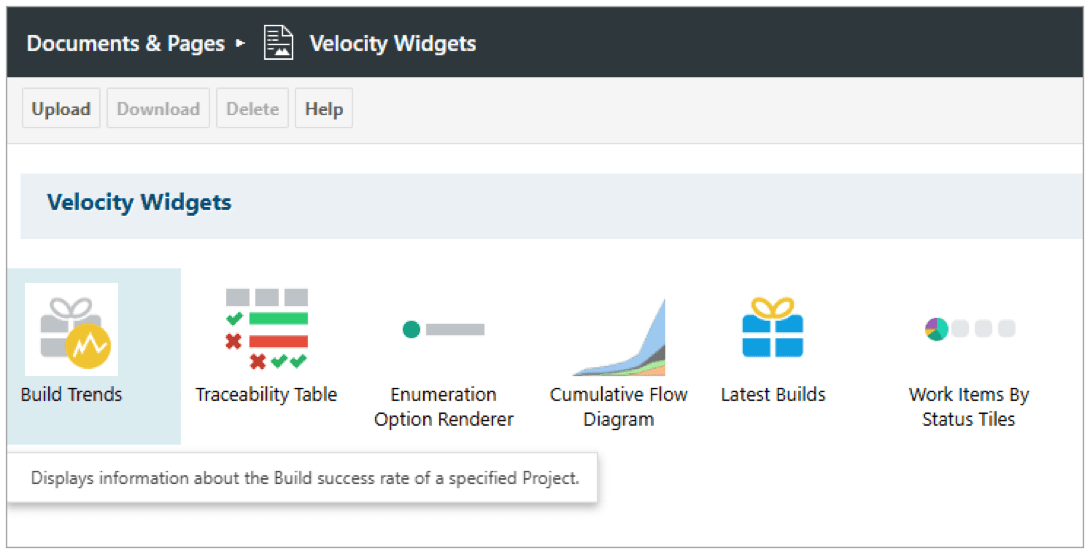This screenshot has height=554, width=1090.
Task: Click the Build Trends label text
Action: [71, 394]
